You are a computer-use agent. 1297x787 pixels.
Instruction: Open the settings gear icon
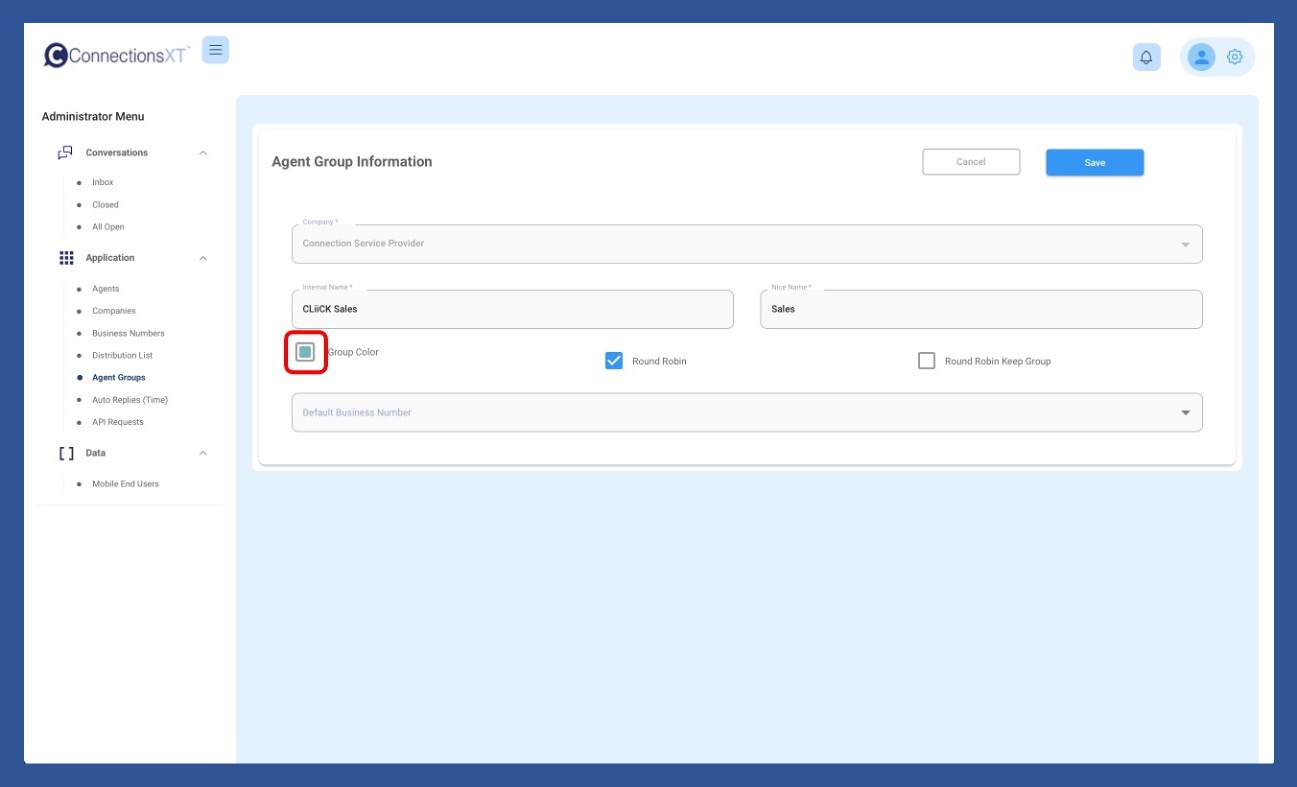[1235, 57]
